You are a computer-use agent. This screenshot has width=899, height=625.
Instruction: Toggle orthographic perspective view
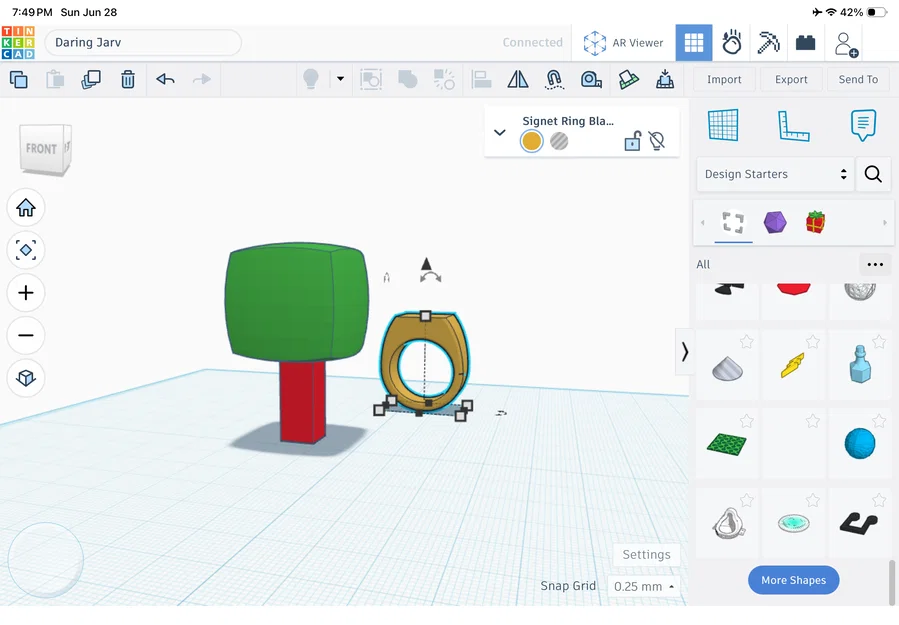[x=26, y=378]
